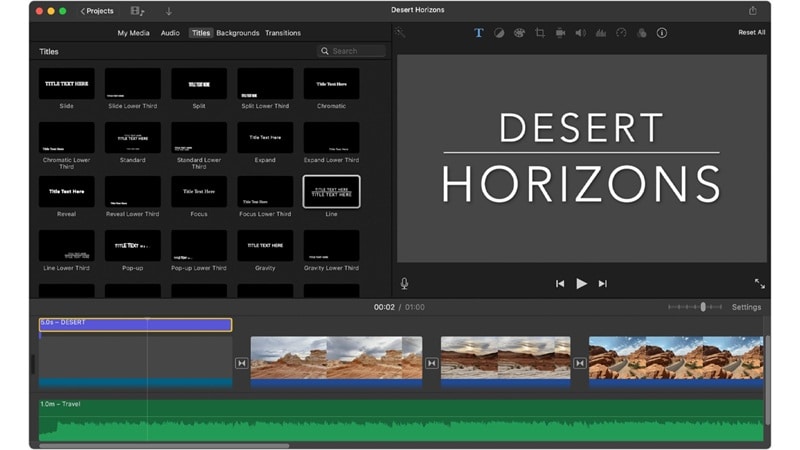800x450 pixels.
Task: Open clip filter and audio effects icon
Action: click(x=642, y=33)
